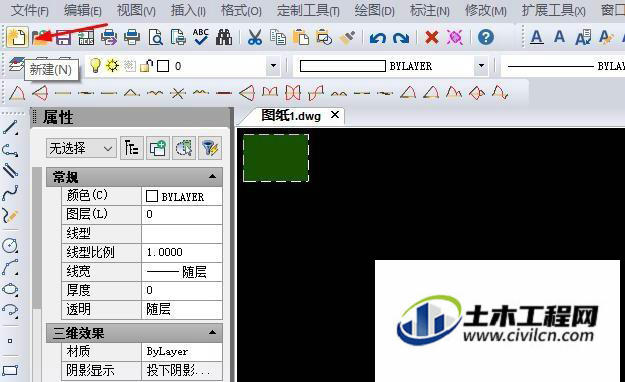Click the red X Delete icon
The height and width of the screenshot is (382, 625).
pos(432,38)
